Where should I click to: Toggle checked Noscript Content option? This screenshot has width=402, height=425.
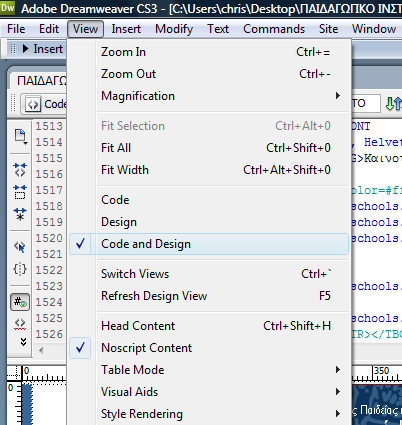[209, 348]
